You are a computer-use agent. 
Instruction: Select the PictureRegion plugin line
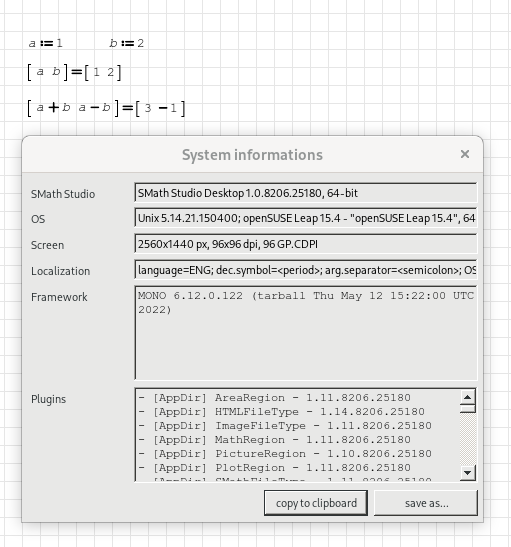(285, 454)
